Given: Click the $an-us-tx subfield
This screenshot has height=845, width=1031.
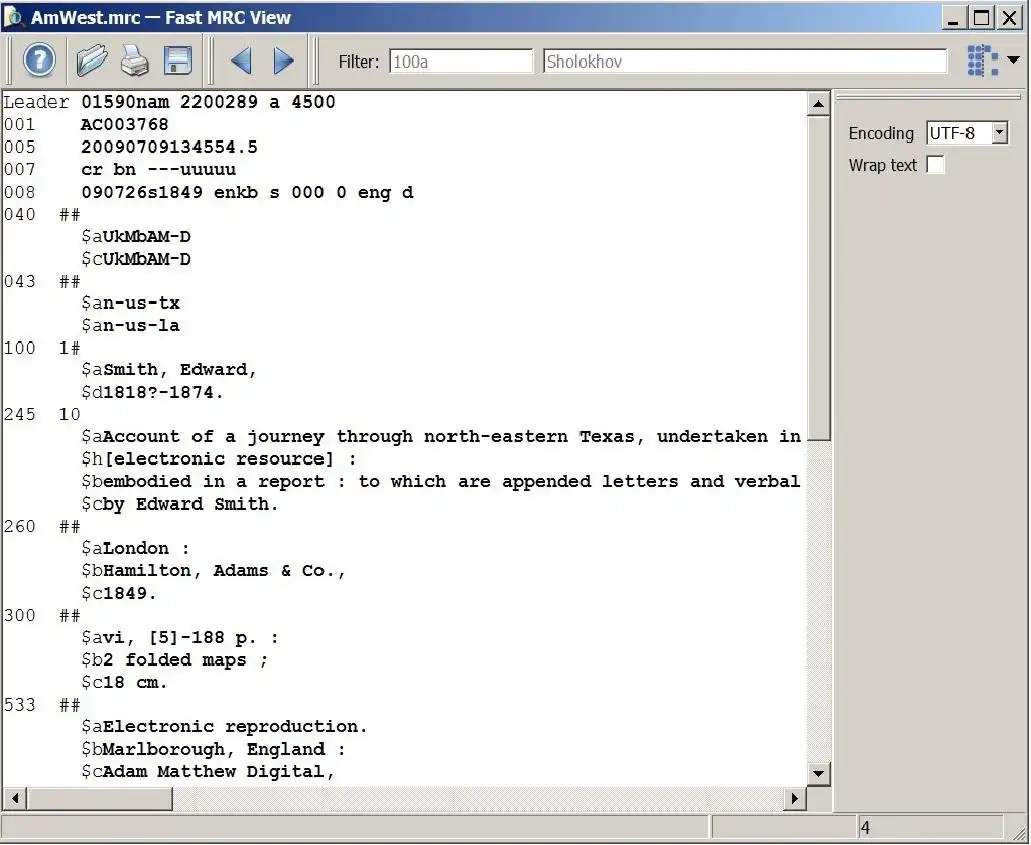Looking at the screenshot, I should click(x=130, y=302).
